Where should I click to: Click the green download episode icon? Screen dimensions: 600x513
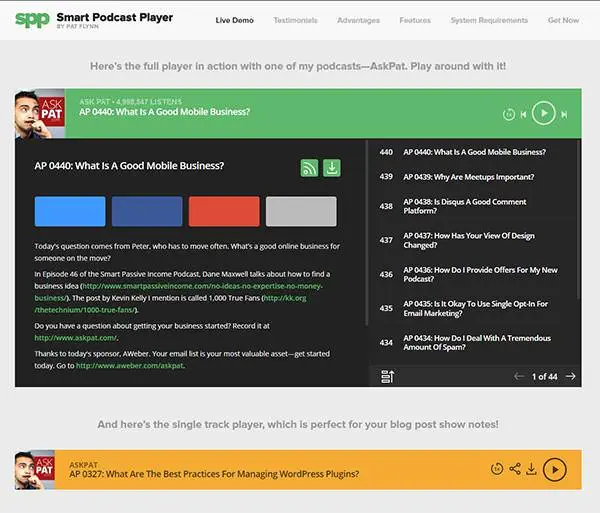[x=332, y=168]
